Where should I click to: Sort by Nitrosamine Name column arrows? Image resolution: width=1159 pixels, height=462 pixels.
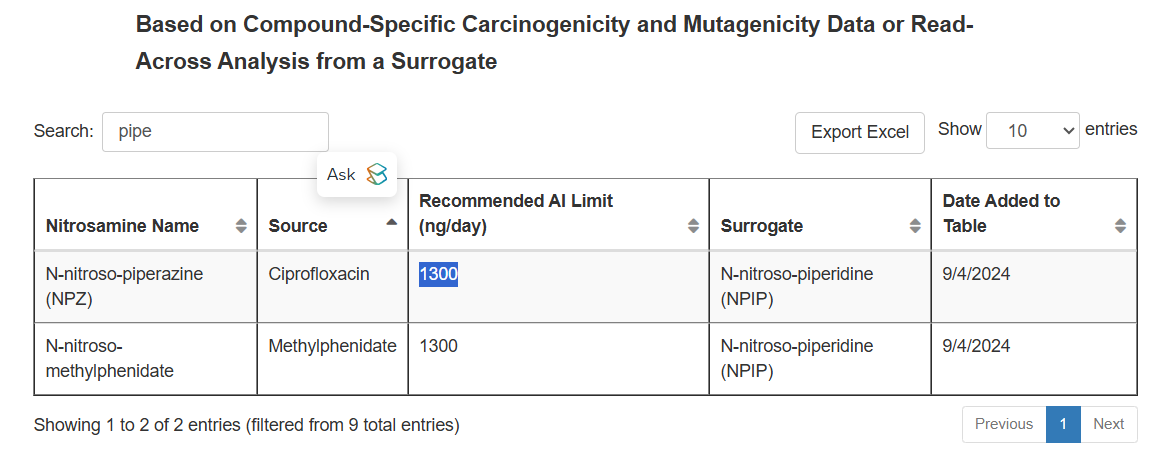pyautogui.click(x=241, y=226)
